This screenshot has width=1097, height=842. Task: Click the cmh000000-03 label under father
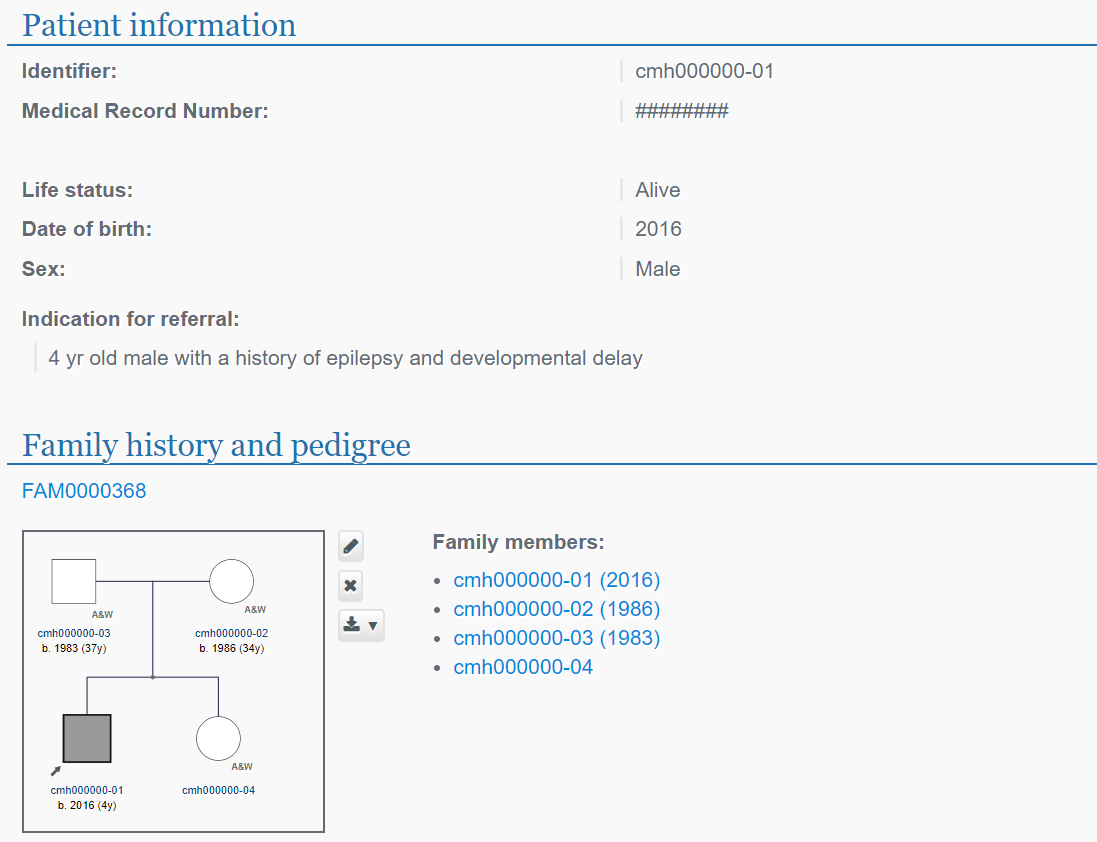tap(74, 633)
